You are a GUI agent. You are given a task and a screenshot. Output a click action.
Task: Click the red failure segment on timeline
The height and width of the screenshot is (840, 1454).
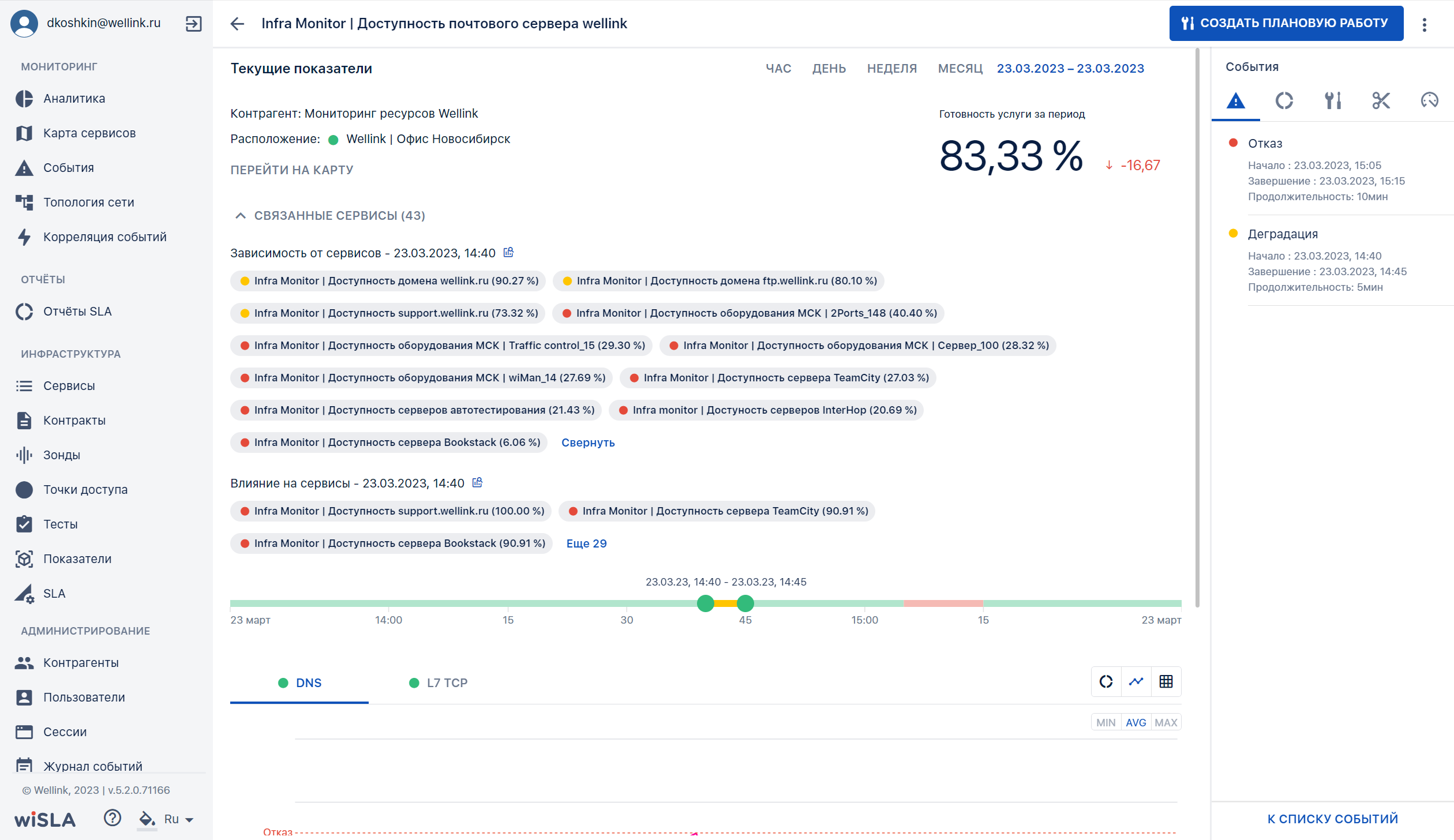click(943, 603)
